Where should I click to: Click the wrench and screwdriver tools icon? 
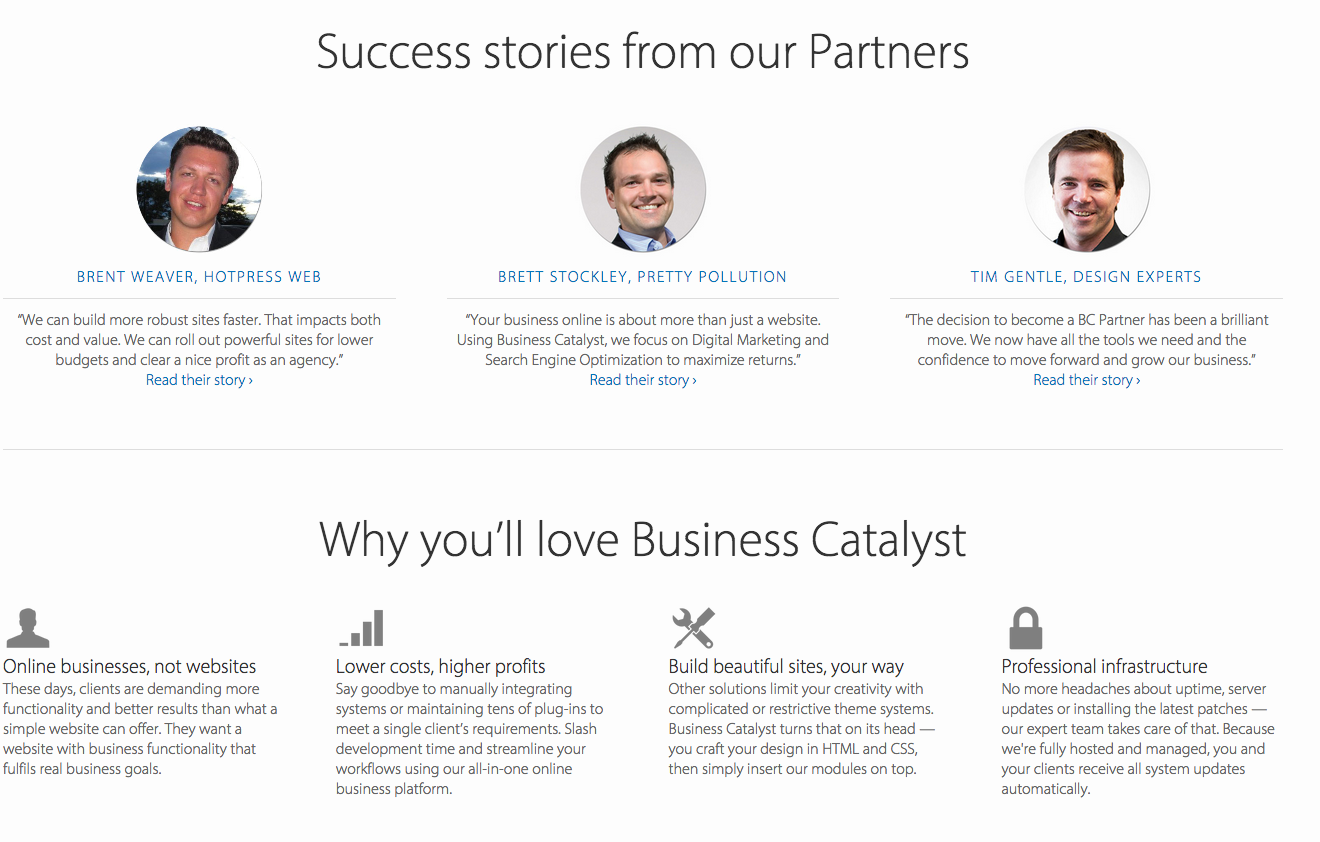[693, 628]
